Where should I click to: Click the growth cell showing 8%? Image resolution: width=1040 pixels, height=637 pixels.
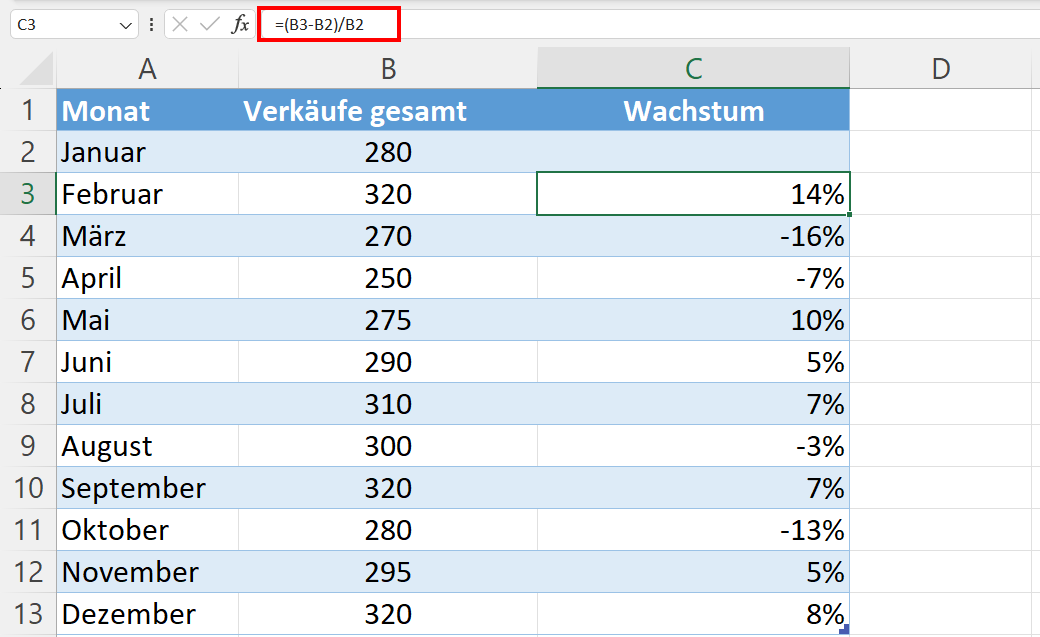click(693, 614)
